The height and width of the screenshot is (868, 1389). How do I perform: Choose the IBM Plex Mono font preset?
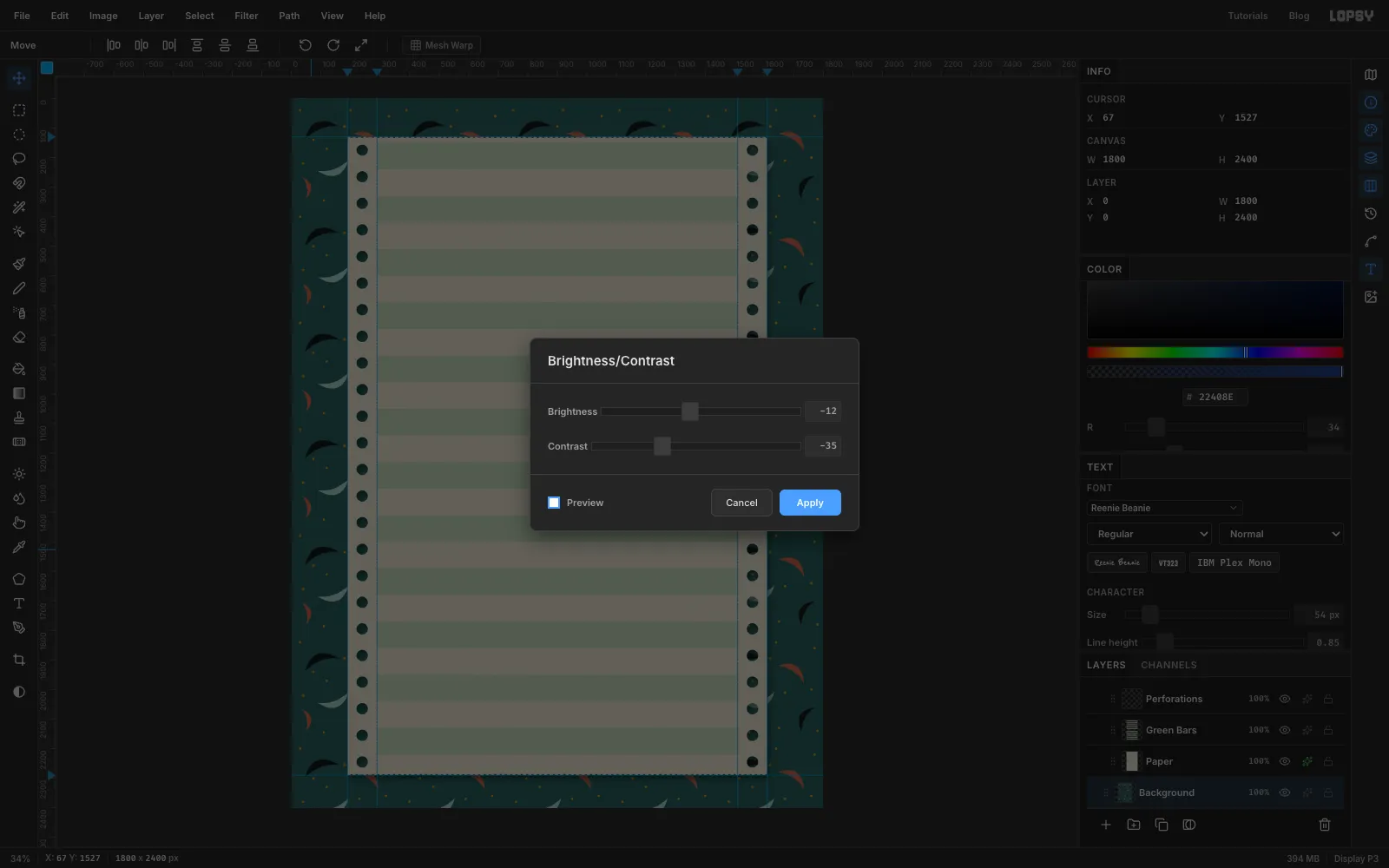coord(1234,562)
